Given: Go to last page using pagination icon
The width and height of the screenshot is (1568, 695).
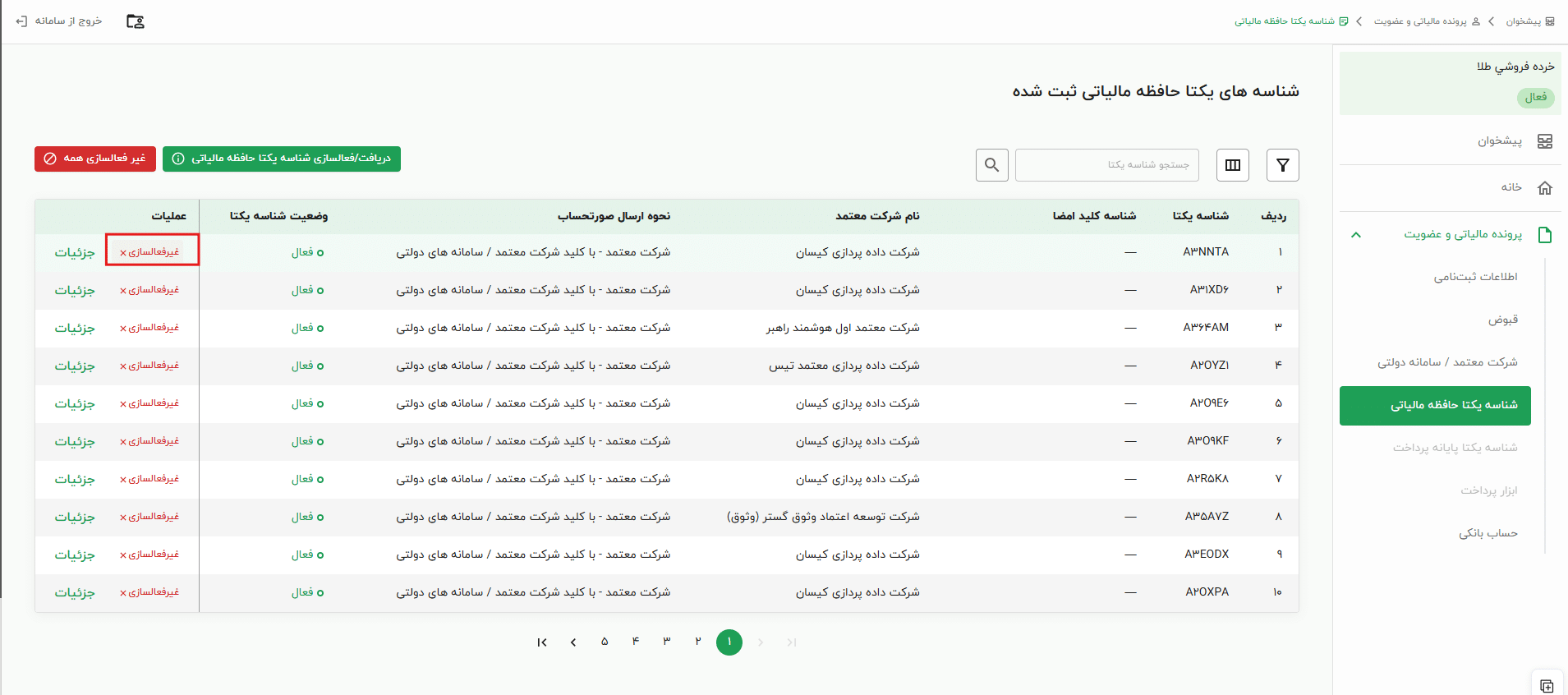Looking at the screenshot, I should point(542,642).
